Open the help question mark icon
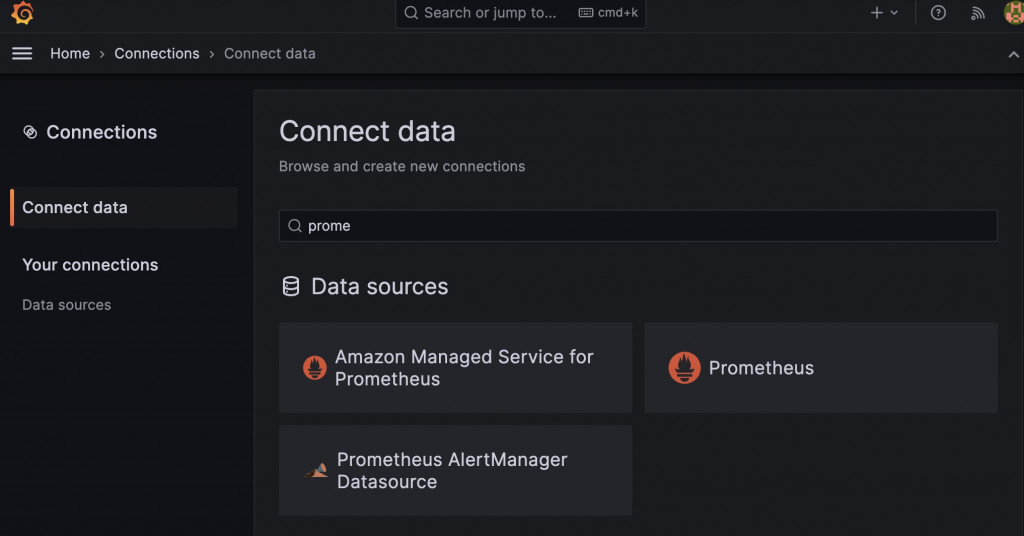The width and height of the screenshot is (1024, 536). [938, 13]
